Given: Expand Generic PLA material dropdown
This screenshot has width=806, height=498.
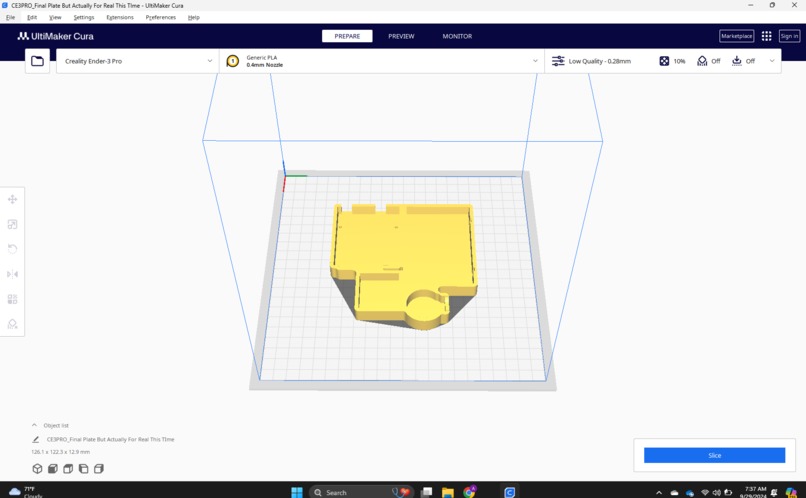Looking at the screenshot, I should coord(535,61).
